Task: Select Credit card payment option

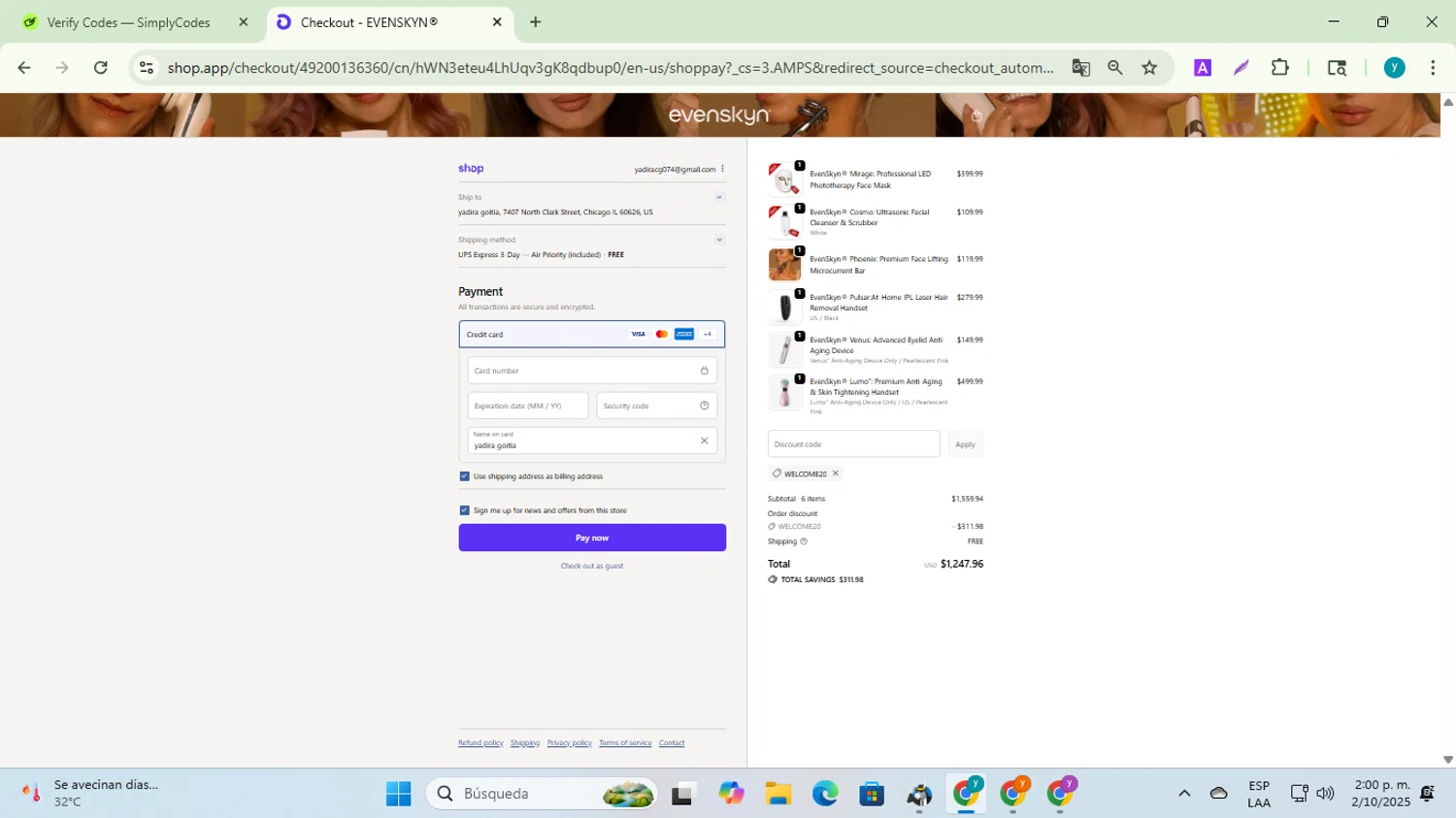Action: pyautogui.click(x=592, y=335)
